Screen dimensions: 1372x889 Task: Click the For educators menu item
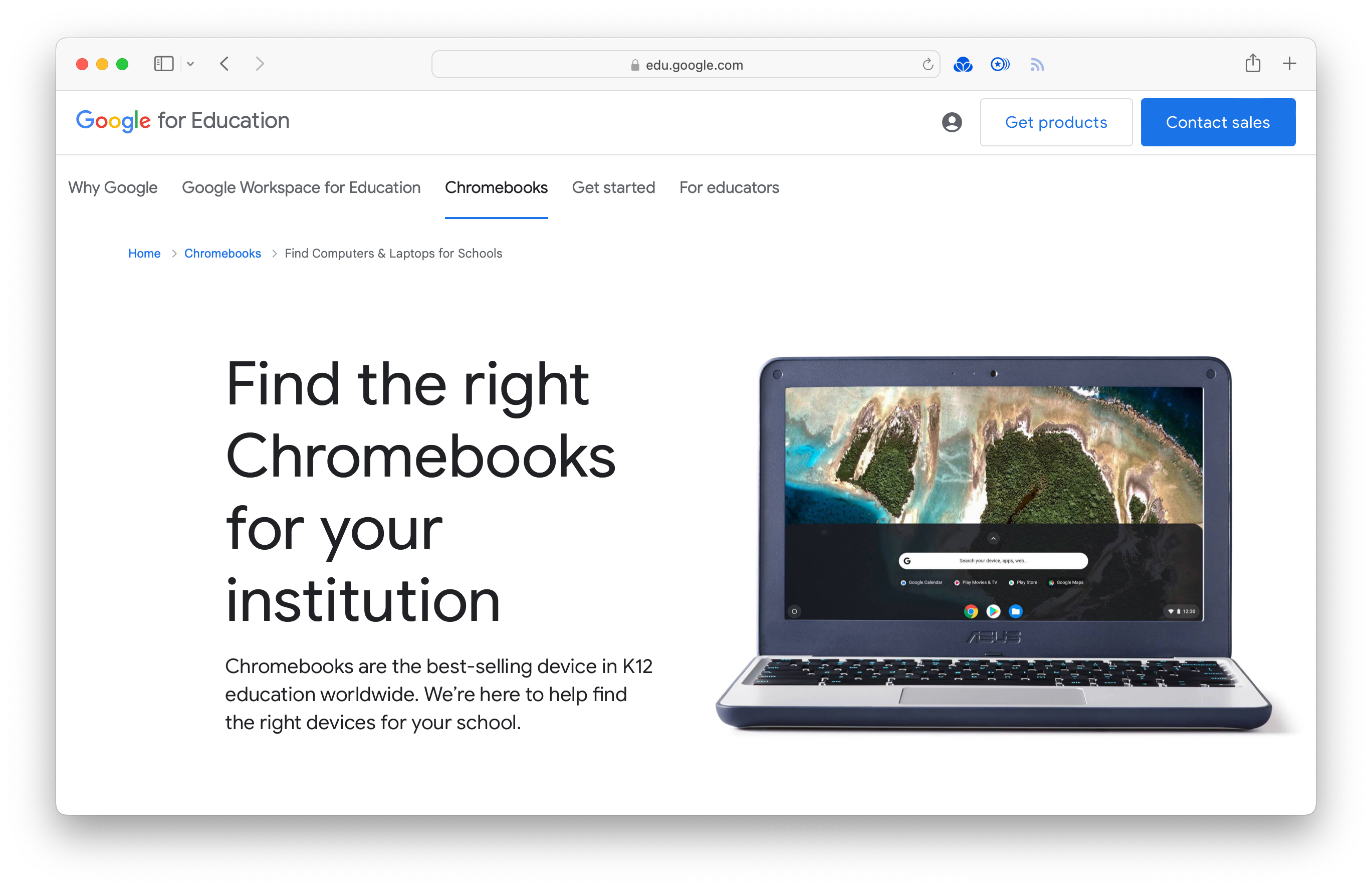click(x=729, y=187)
